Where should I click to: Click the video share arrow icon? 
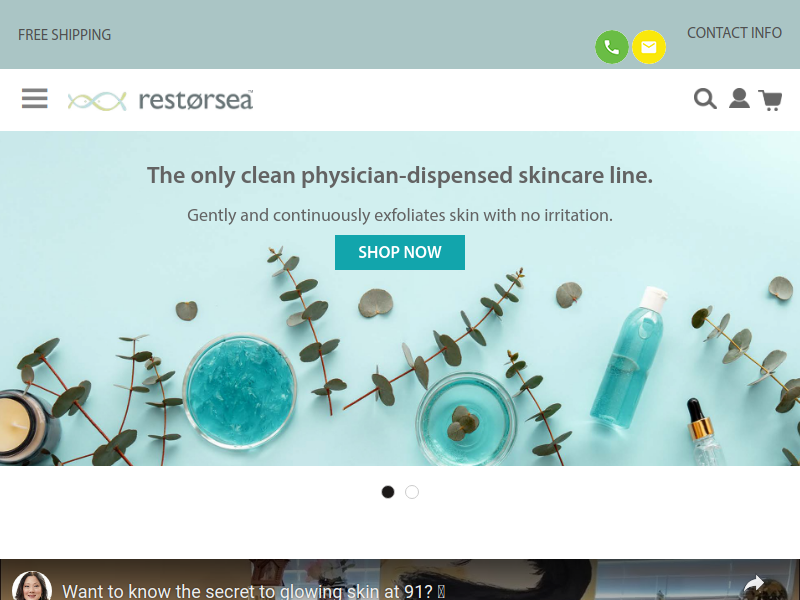tap(754, 585)
